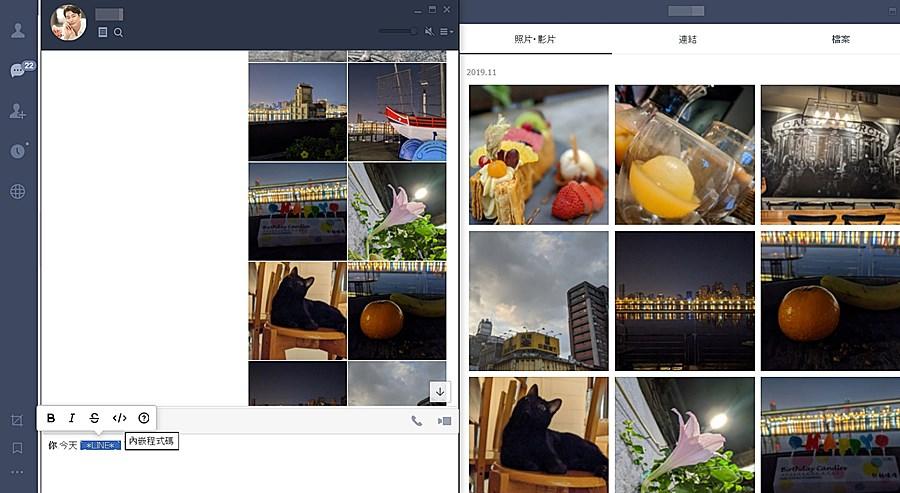Viewport: 900px width, 493px height.
Task: Toggle strikethrough formatting on selected text
Action: [x=95, y=418]
